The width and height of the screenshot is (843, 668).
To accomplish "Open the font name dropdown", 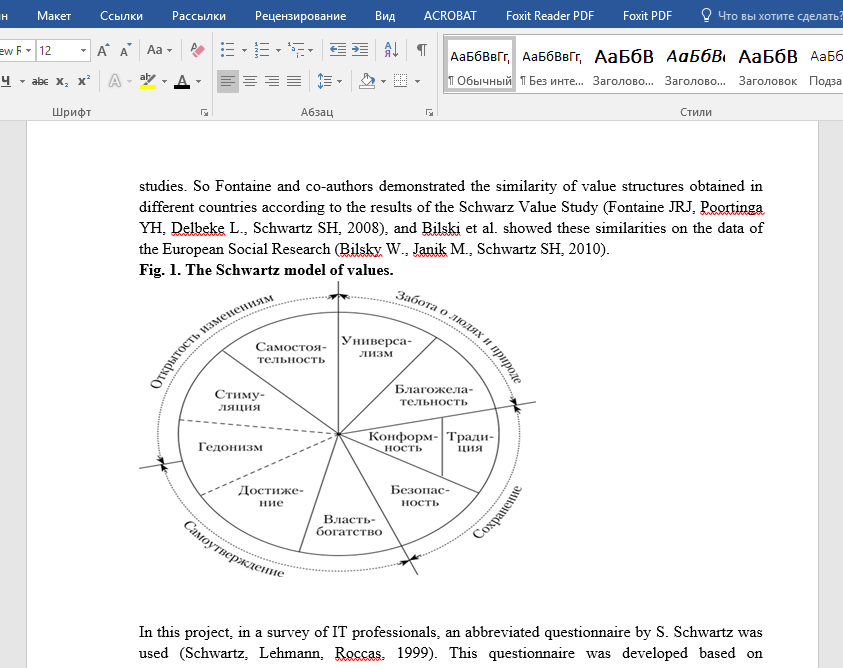I will pos(28,51).
